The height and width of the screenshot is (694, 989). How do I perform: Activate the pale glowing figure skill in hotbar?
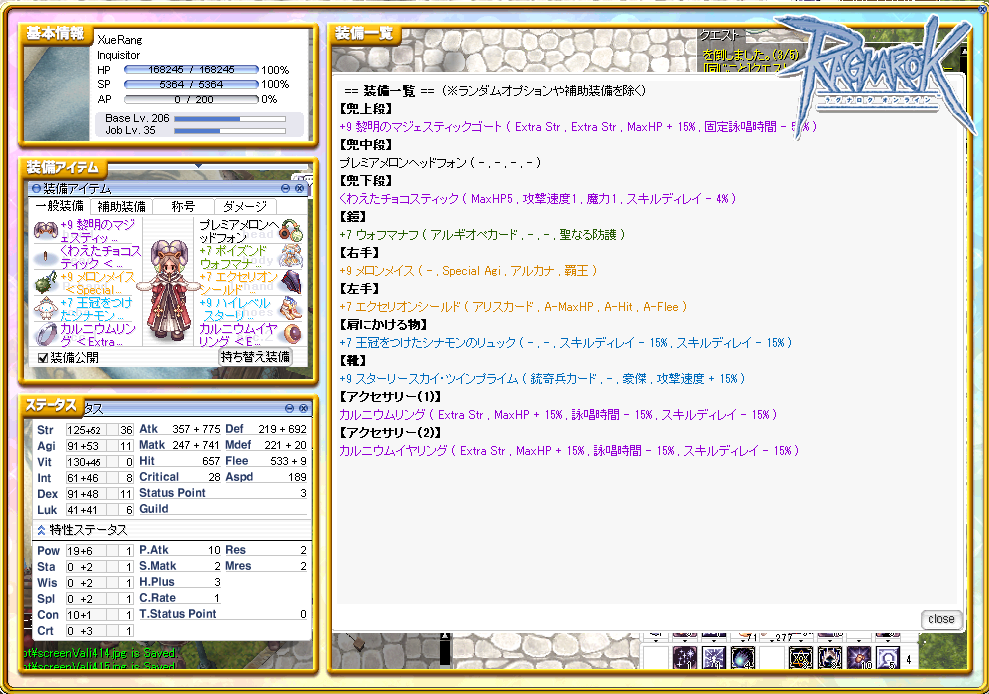(887, 658)
